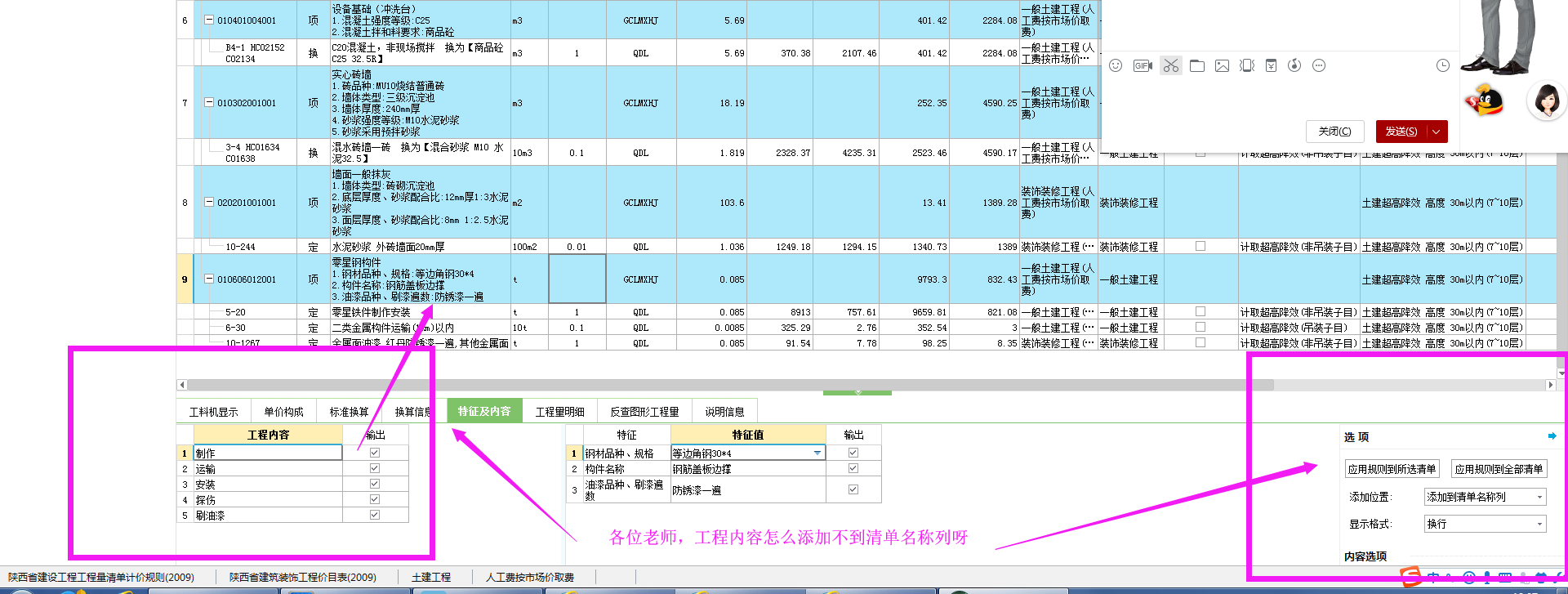Click the scrollbar left arrow under the table

pos(182,385)
